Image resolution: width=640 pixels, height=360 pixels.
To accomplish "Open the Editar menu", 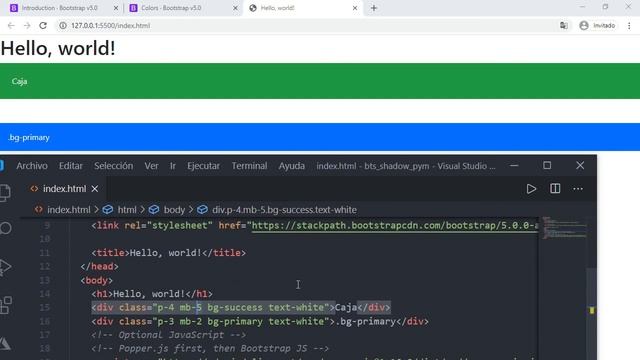I will [x=71, y=166].
